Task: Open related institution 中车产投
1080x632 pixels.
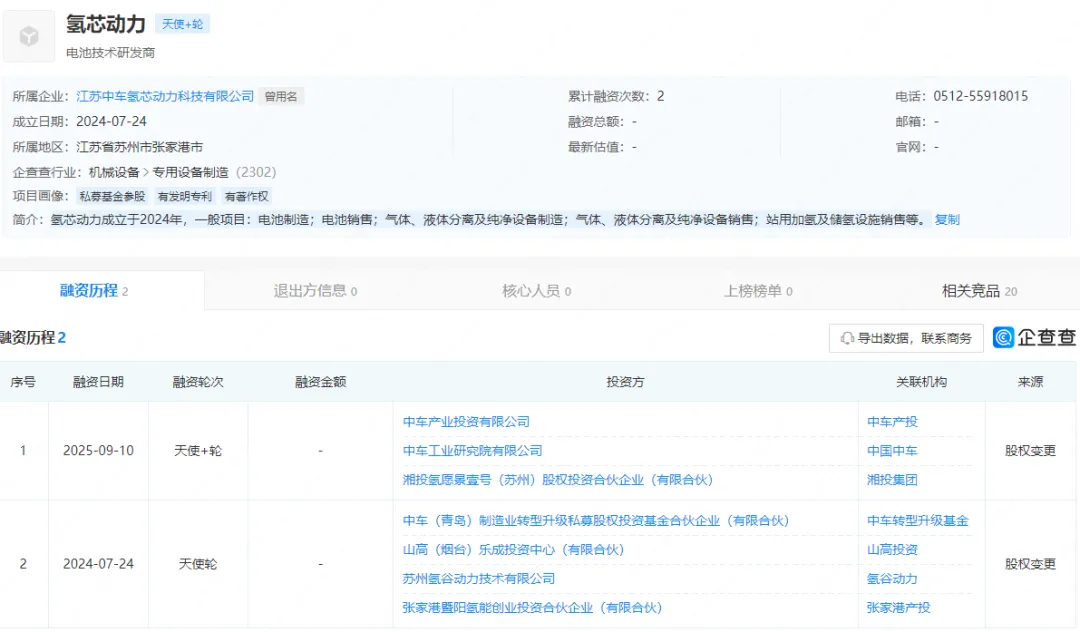Action: pos(892,421)
